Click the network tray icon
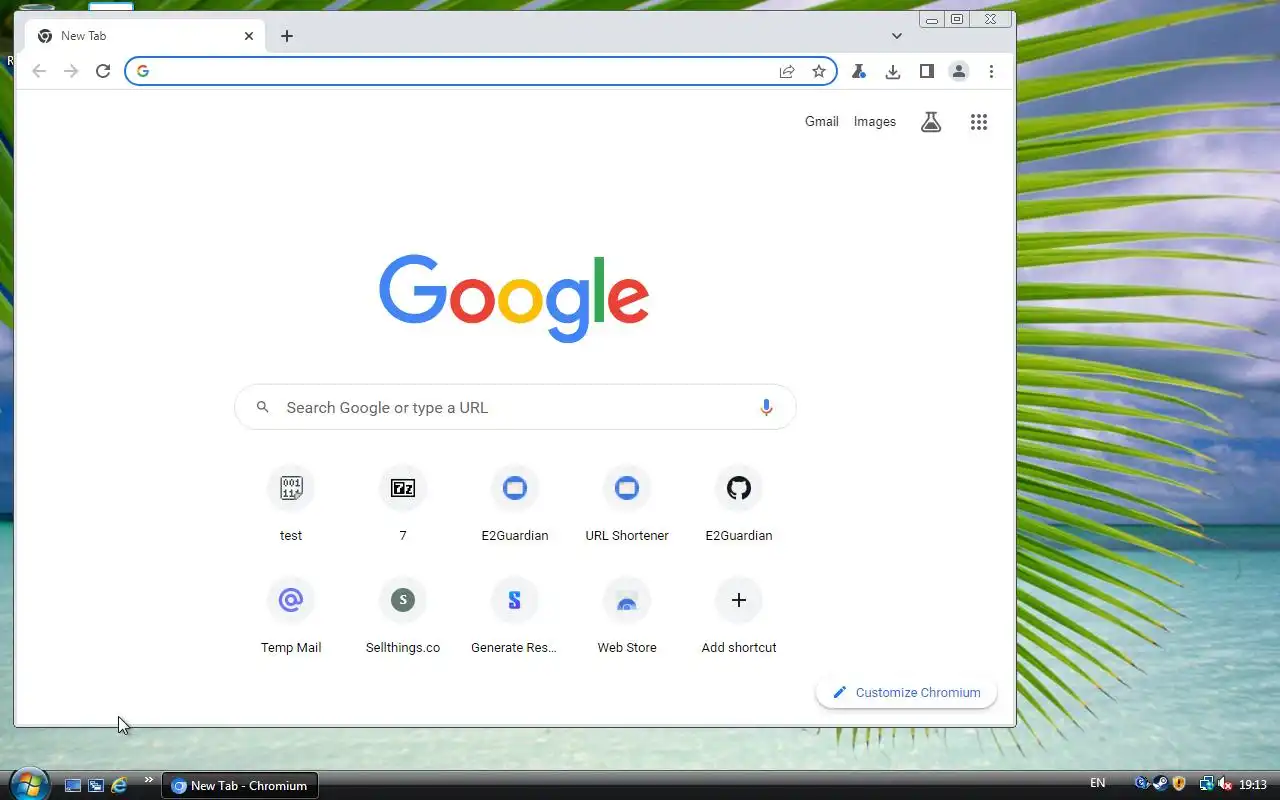1280x800 pixels. (x=1207, y=784)
